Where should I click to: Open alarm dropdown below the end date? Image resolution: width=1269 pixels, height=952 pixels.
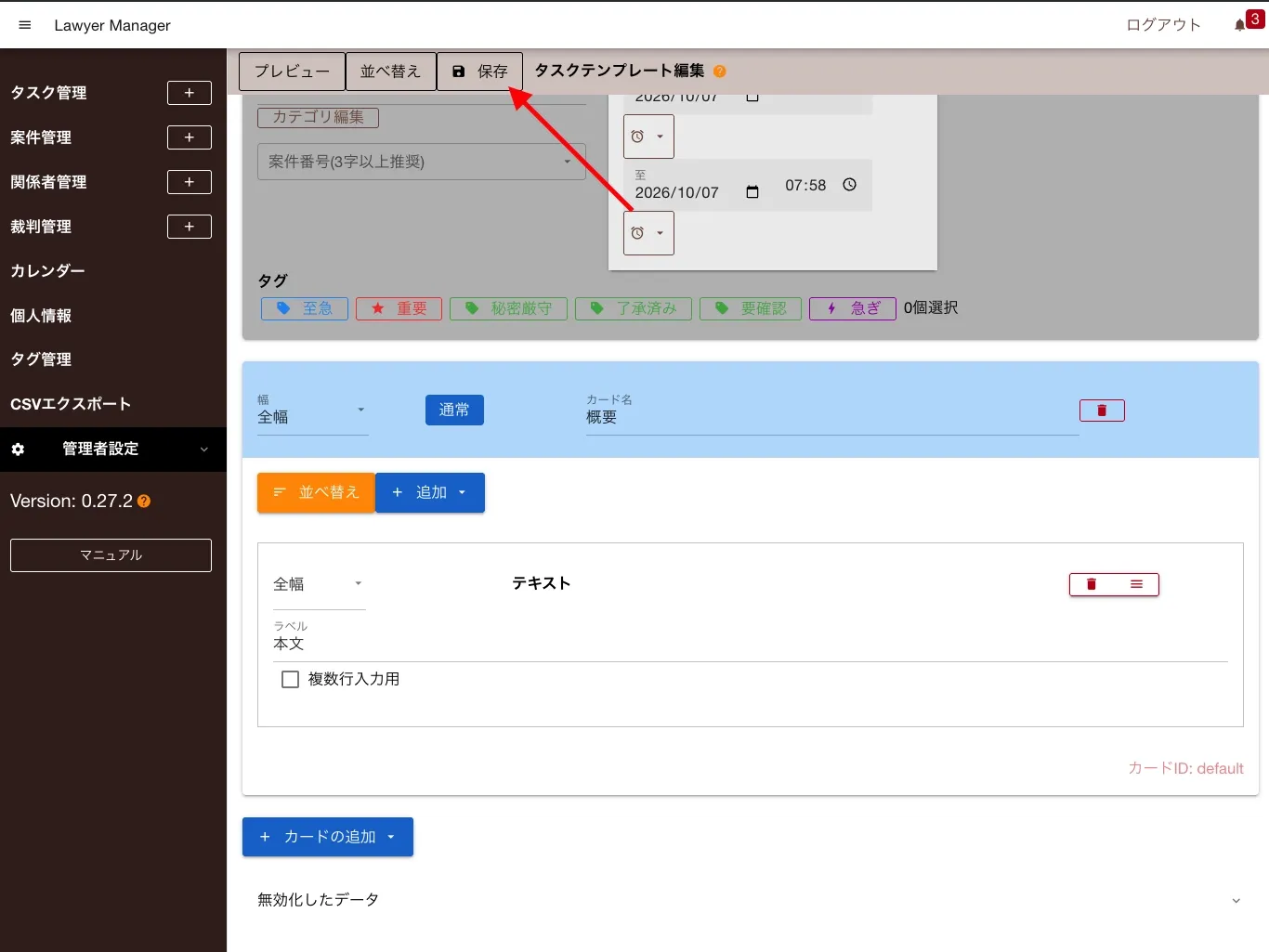coord(648,233)
